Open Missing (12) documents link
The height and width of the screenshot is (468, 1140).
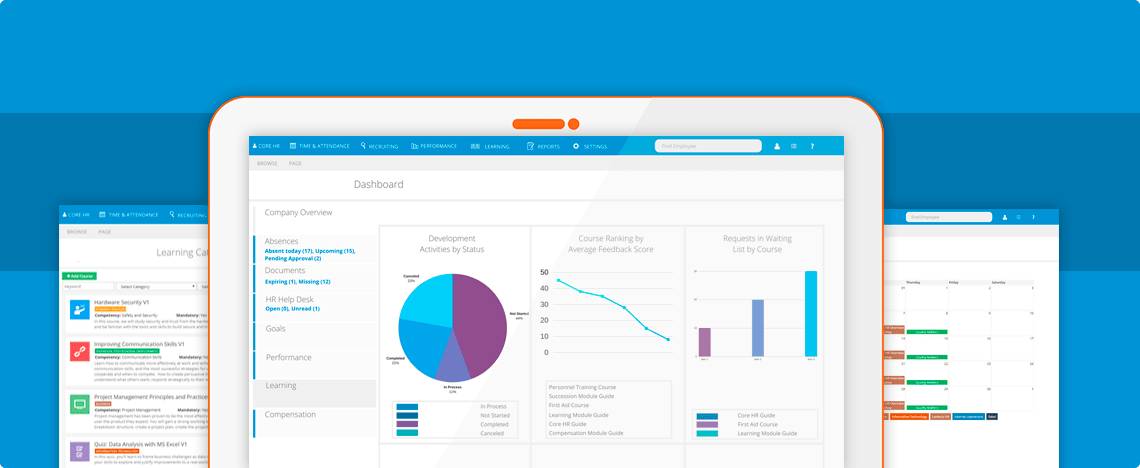coord(315,281)
